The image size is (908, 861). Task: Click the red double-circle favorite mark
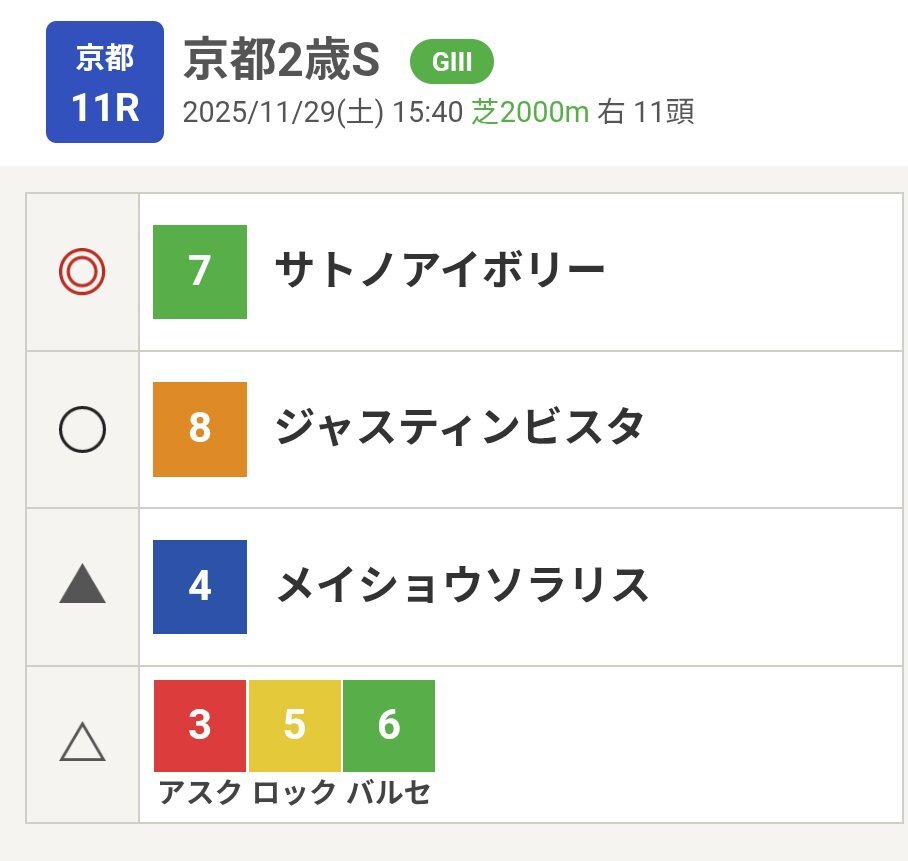[82, 272]
